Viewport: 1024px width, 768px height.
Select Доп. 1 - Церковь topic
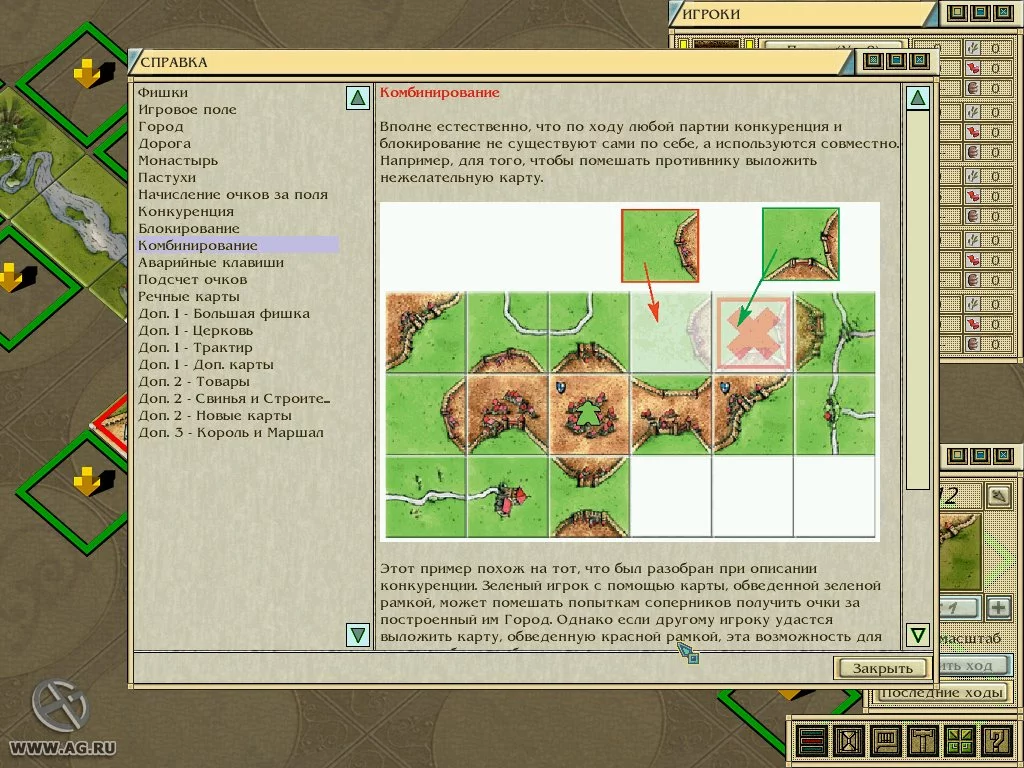195,330
